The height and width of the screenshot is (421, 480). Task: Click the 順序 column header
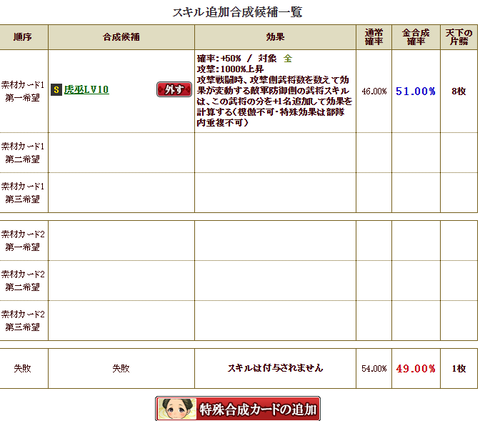[x=23, y=37]
